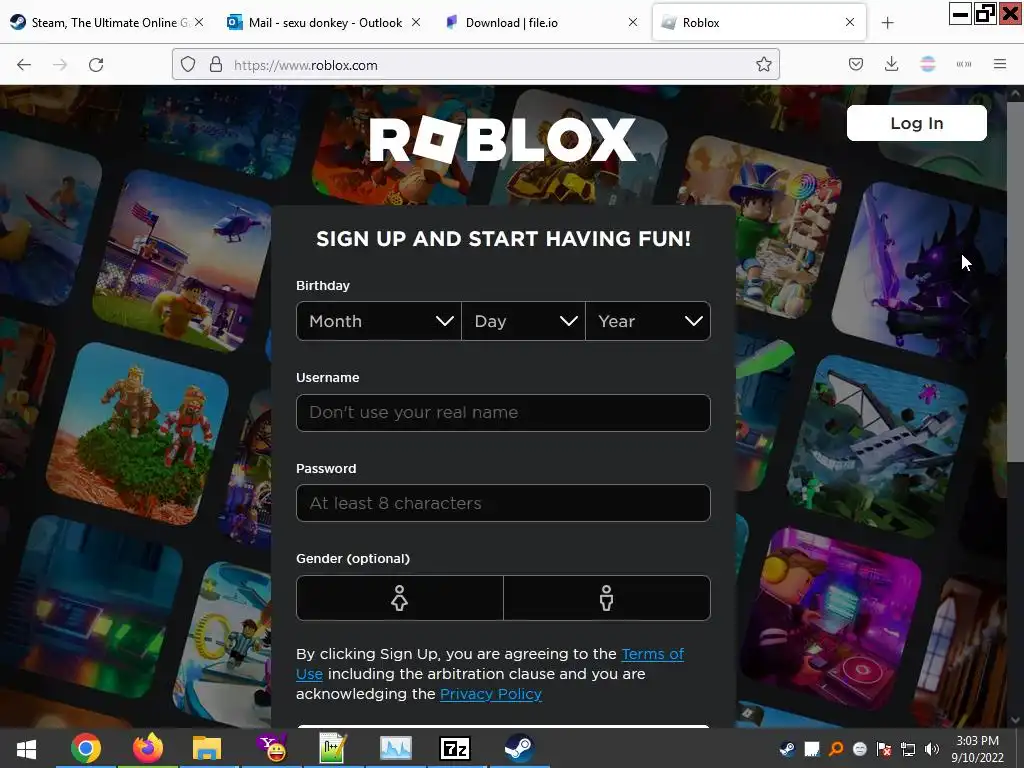Open the Windows Start menu
This screenshot has width=1024, height=768.
(x=26, y=748)
